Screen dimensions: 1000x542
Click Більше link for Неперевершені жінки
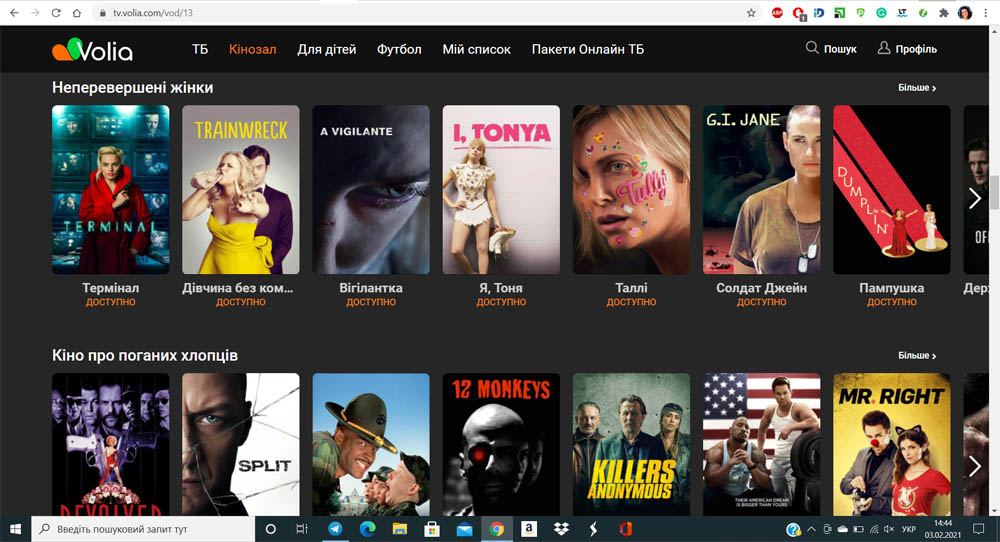[917, 87]
